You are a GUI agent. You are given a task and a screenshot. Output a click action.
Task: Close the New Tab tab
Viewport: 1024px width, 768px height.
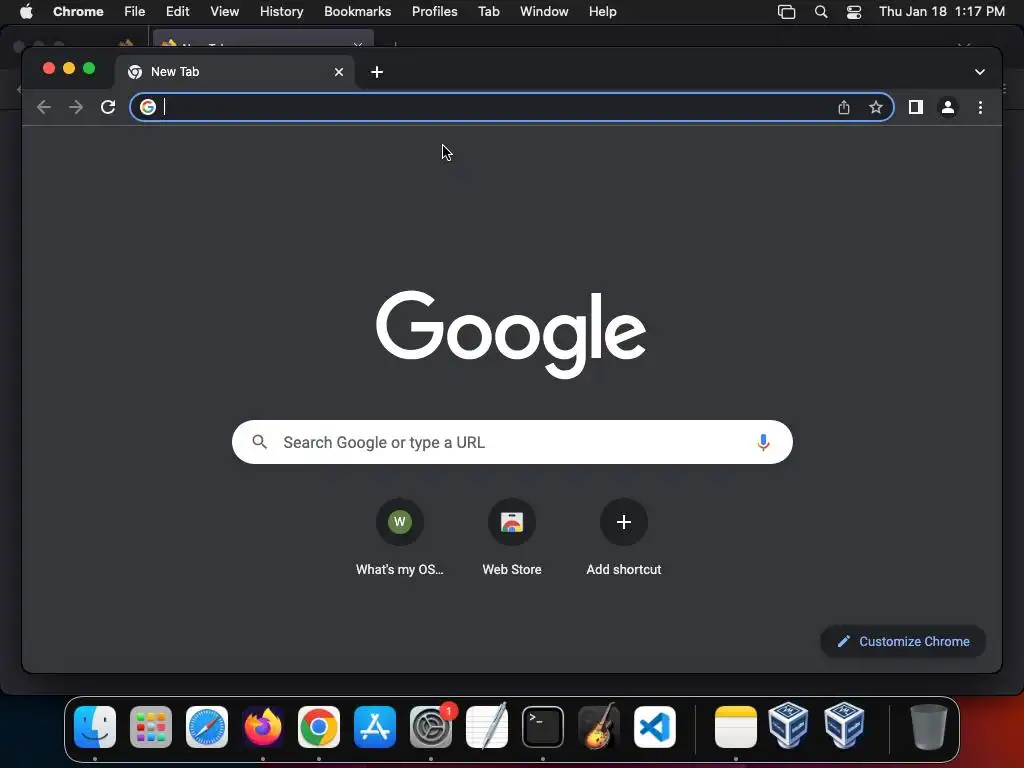pos(338,72)
